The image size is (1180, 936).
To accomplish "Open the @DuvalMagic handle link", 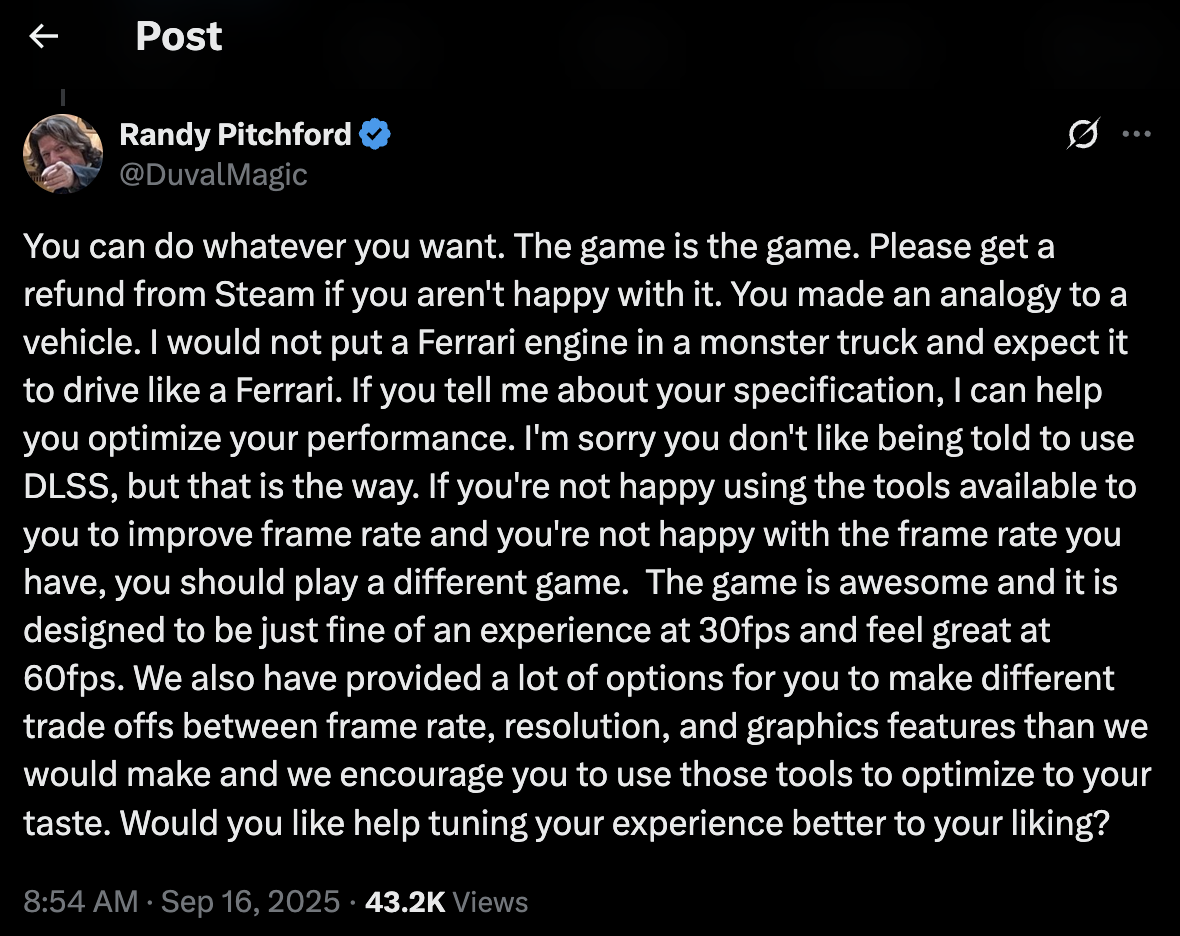I will click(213, 174).
